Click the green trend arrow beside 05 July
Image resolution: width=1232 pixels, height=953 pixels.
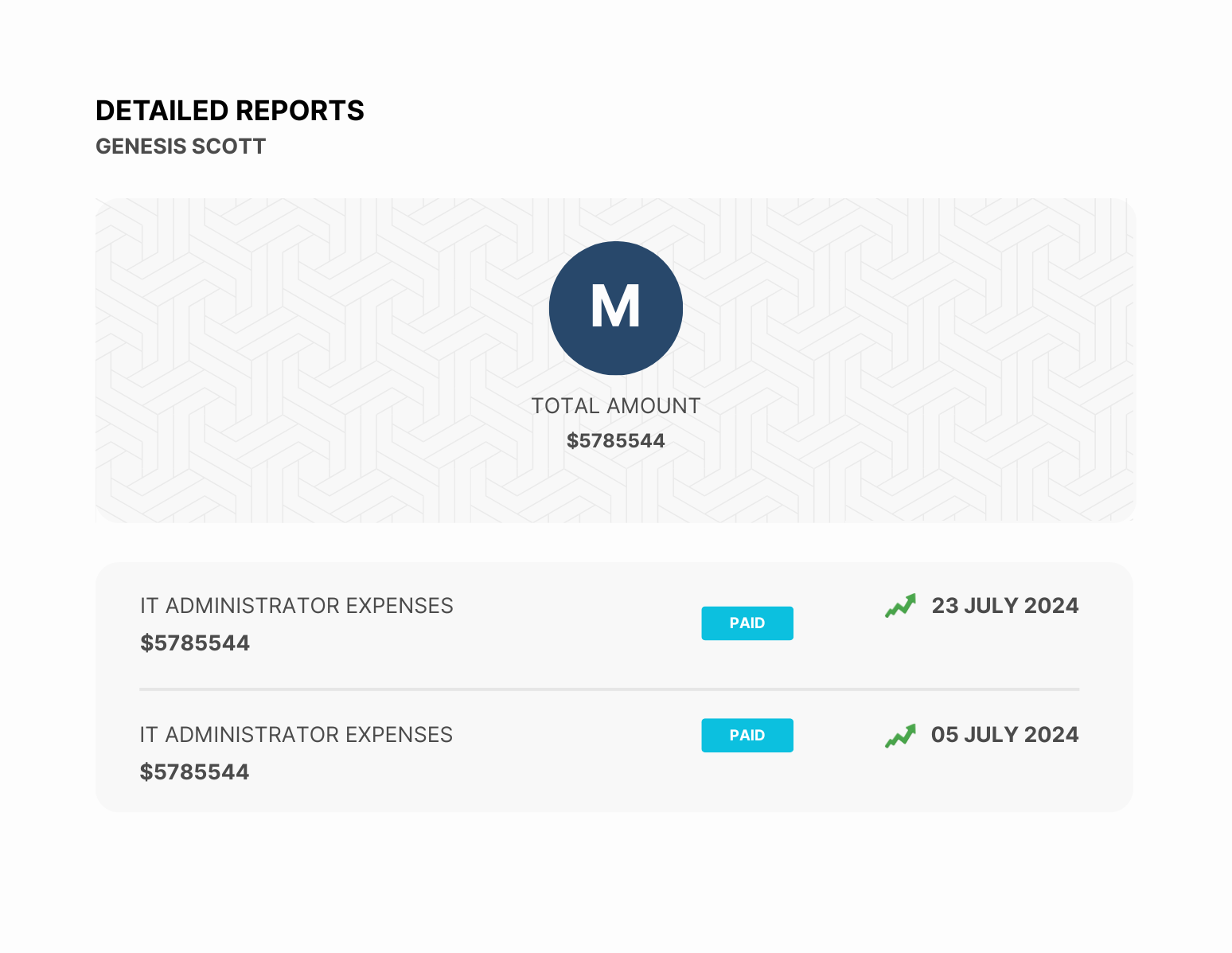pos(900,736)
